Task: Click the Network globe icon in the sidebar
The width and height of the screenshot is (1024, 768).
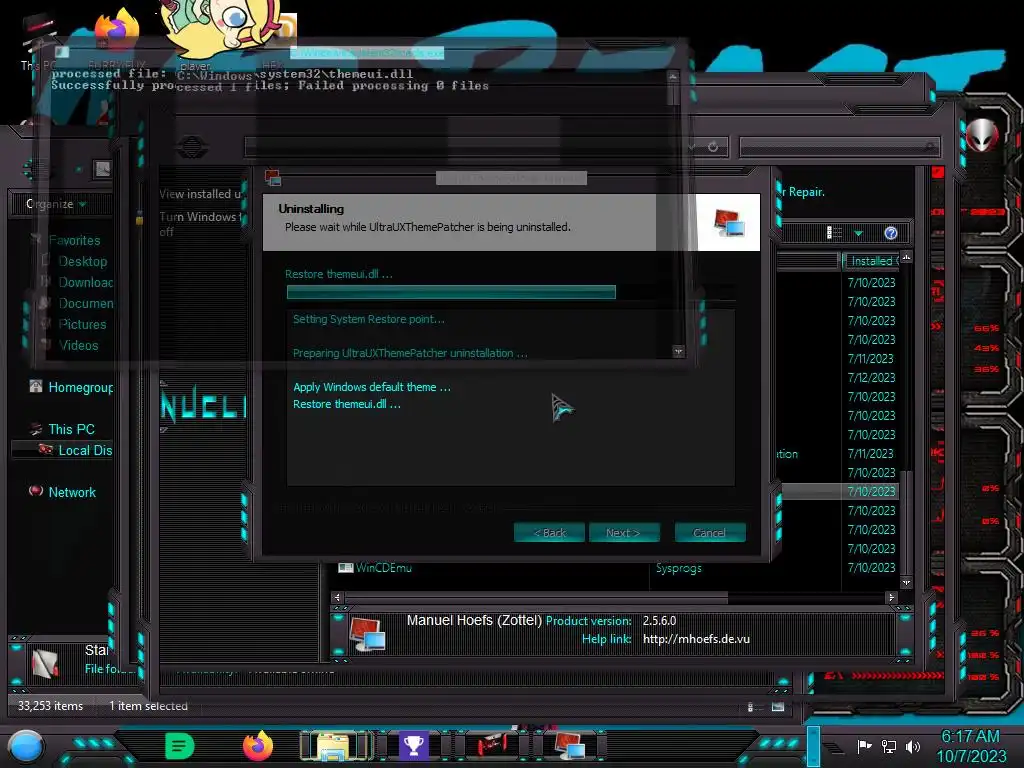Action: [x=36, y=490]
